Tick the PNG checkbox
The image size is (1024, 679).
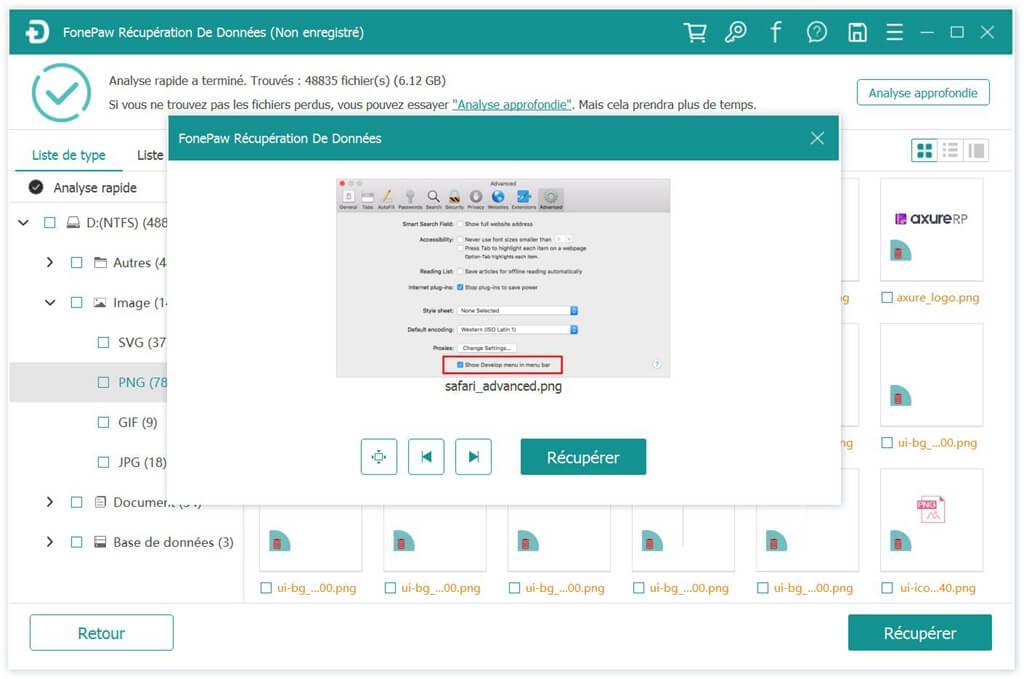click(x=103, y=382)
